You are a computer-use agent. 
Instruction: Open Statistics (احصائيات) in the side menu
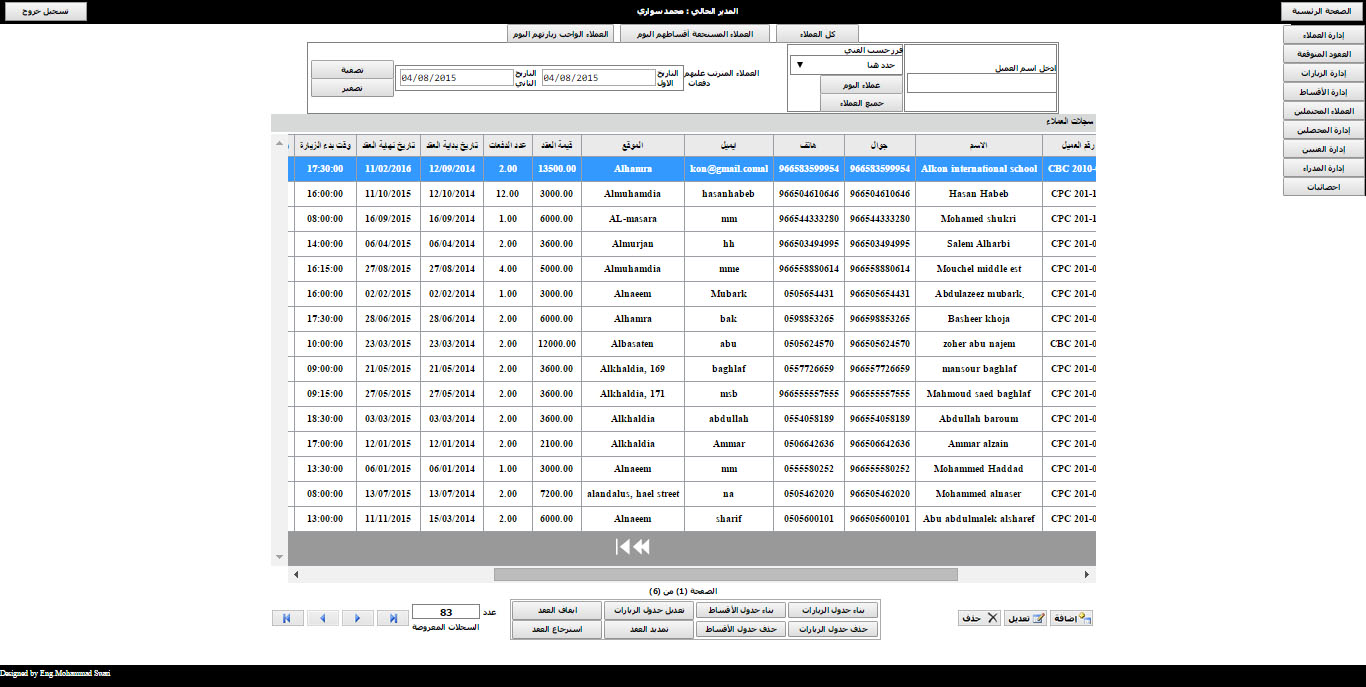1323,187
